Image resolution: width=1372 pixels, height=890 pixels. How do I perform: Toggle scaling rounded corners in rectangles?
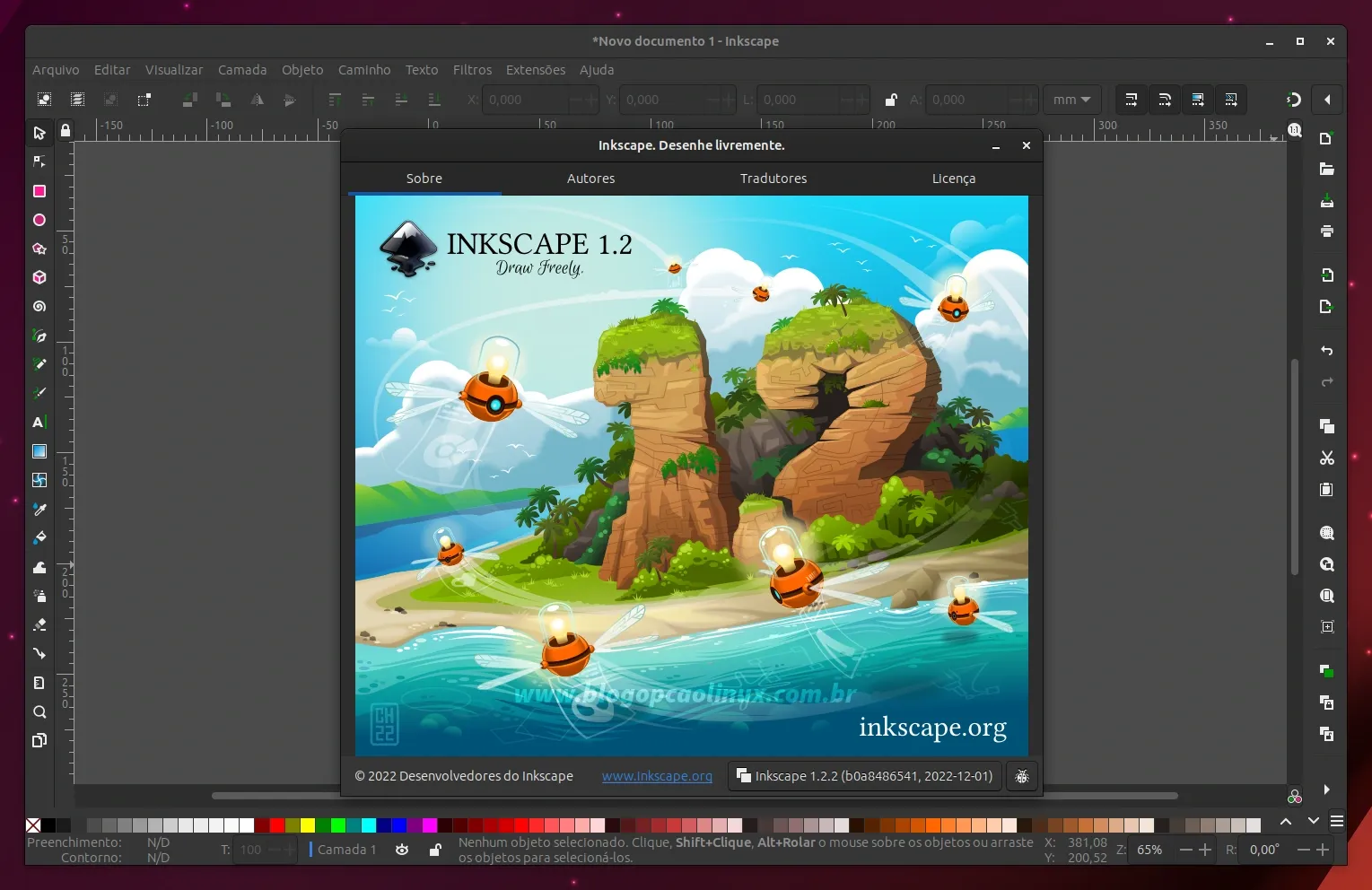[1165, 100]
